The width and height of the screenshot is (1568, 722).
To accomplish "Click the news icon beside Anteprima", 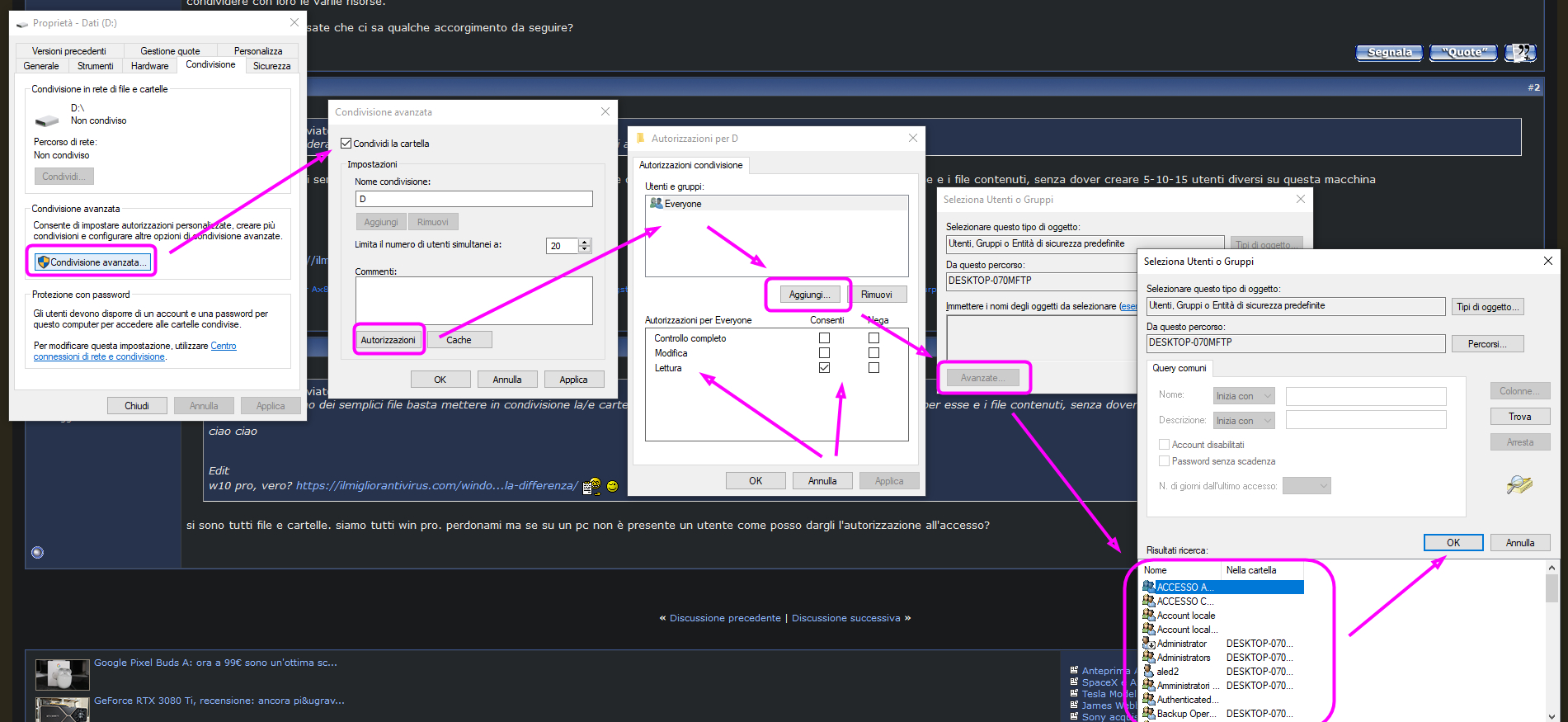I will [x=1074, y=670].
